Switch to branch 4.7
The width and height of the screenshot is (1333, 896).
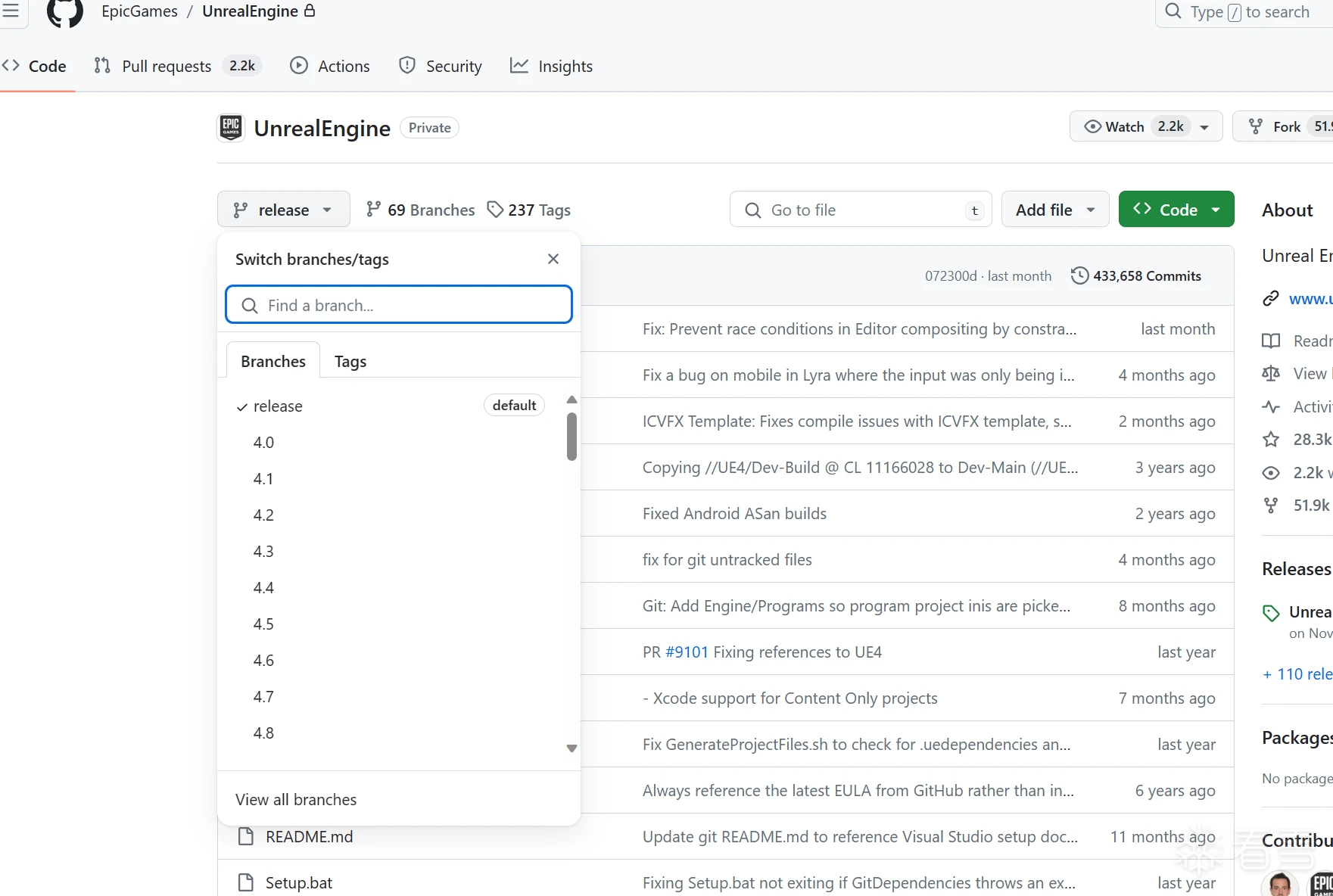(x=390, y=697)
